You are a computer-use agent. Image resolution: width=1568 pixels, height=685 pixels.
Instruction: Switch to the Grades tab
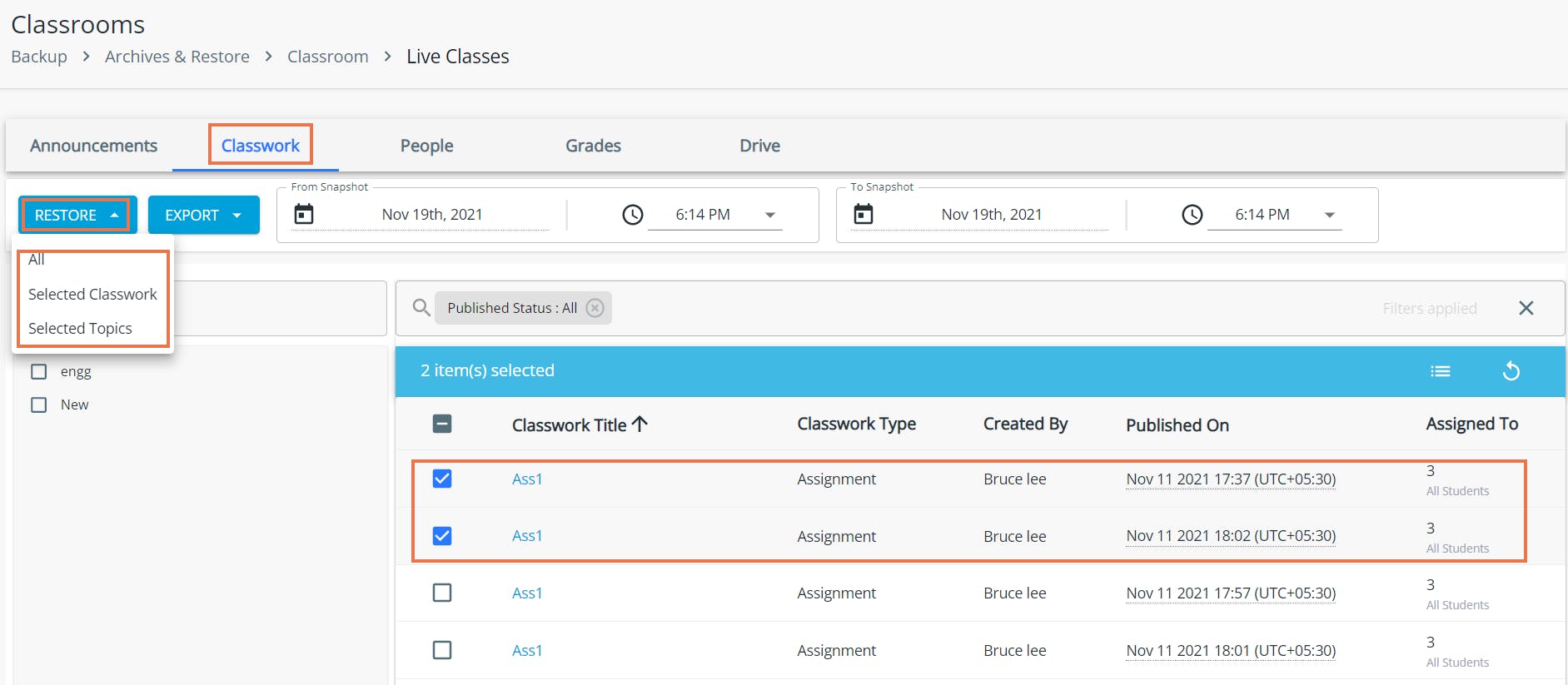593,146
